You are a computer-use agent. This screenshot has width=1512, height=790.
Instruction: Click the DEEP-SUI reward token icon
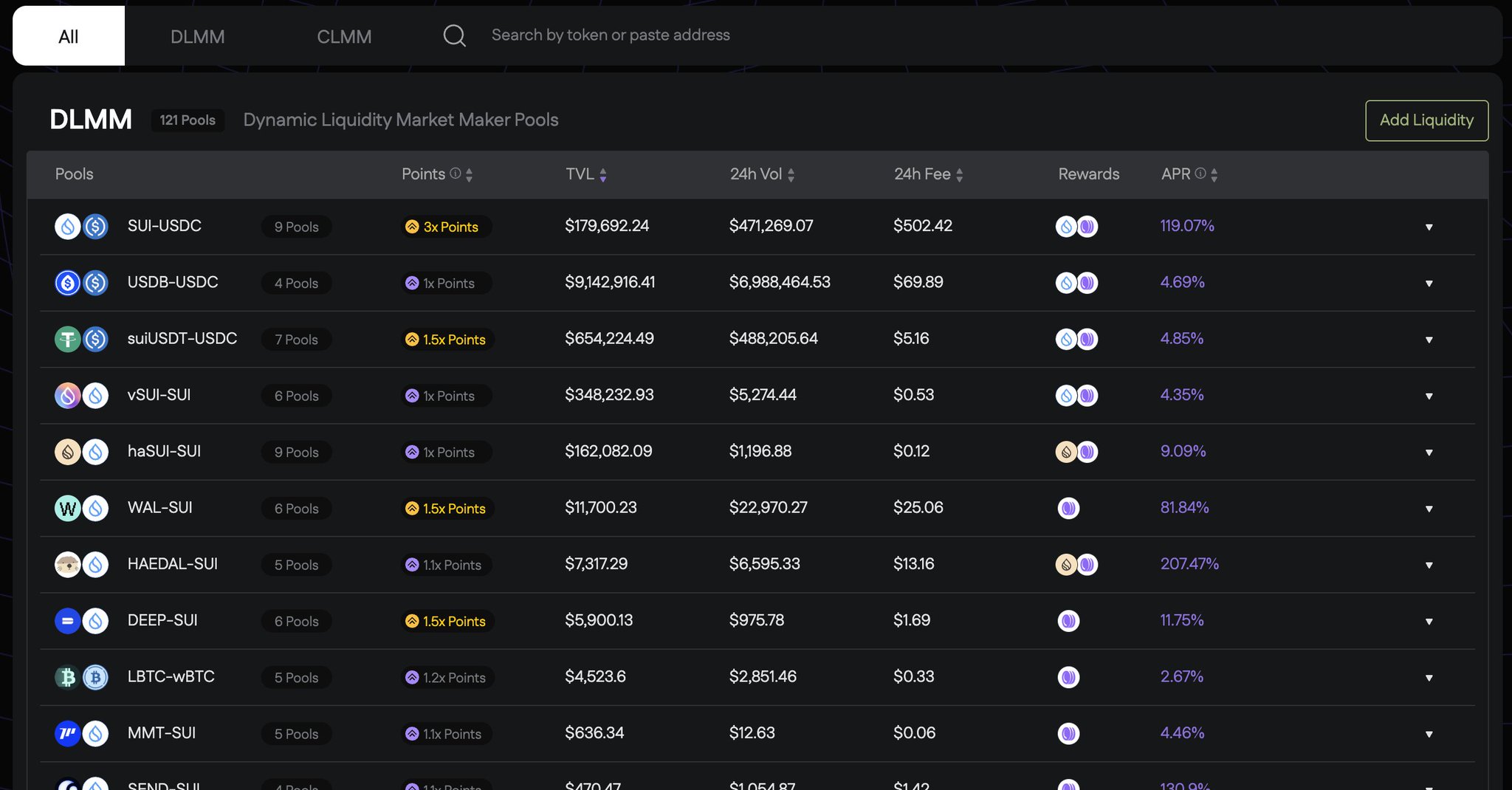click(1068, 621)
